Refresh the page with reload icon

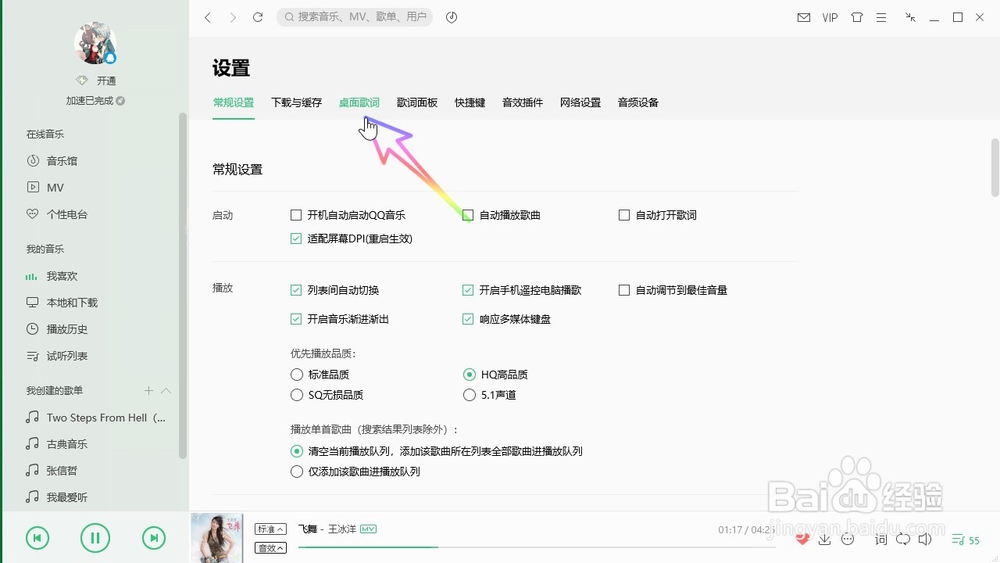coord(258,17)
